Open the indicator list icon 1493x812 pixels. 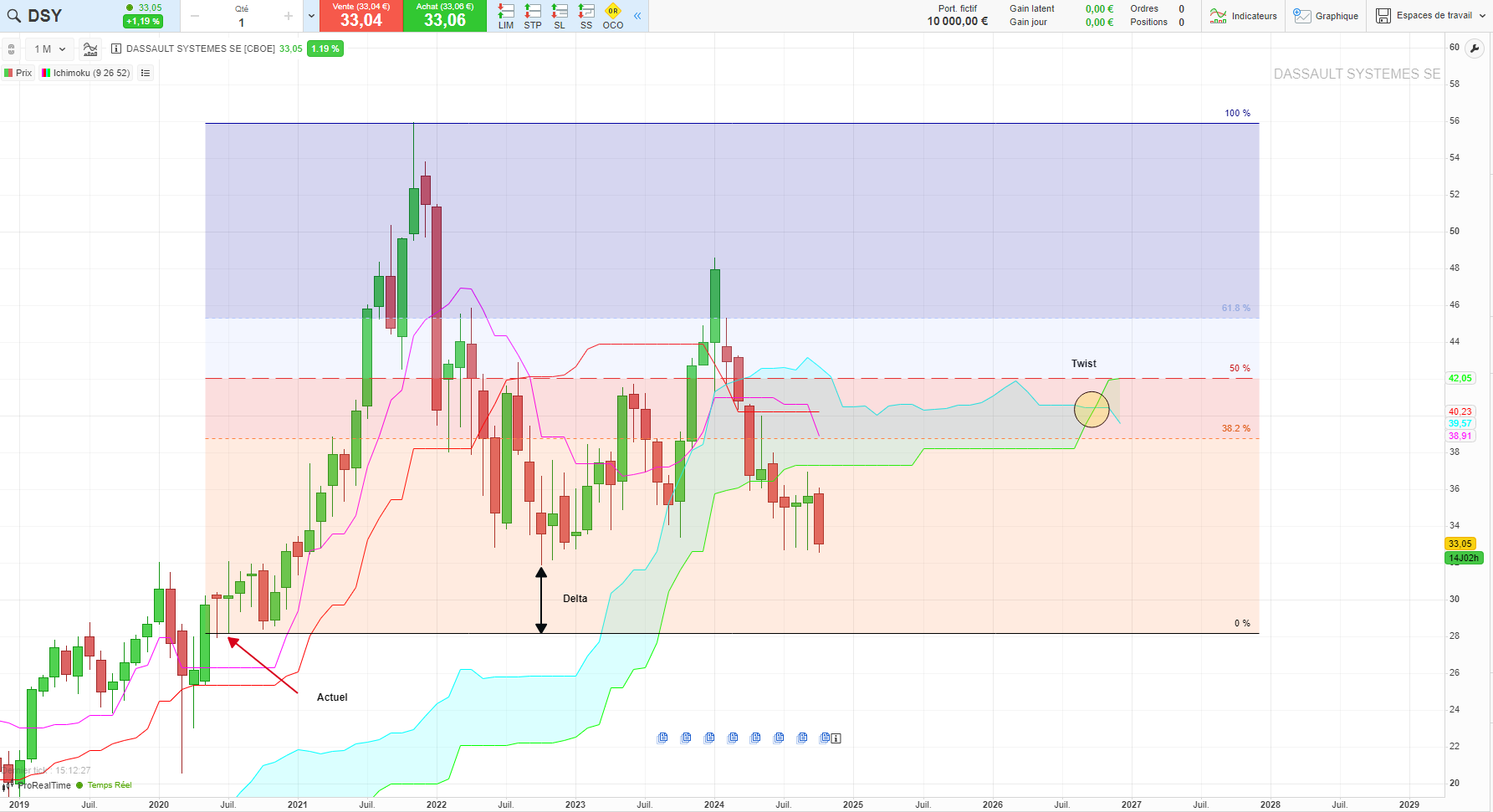tap(146, 73)
